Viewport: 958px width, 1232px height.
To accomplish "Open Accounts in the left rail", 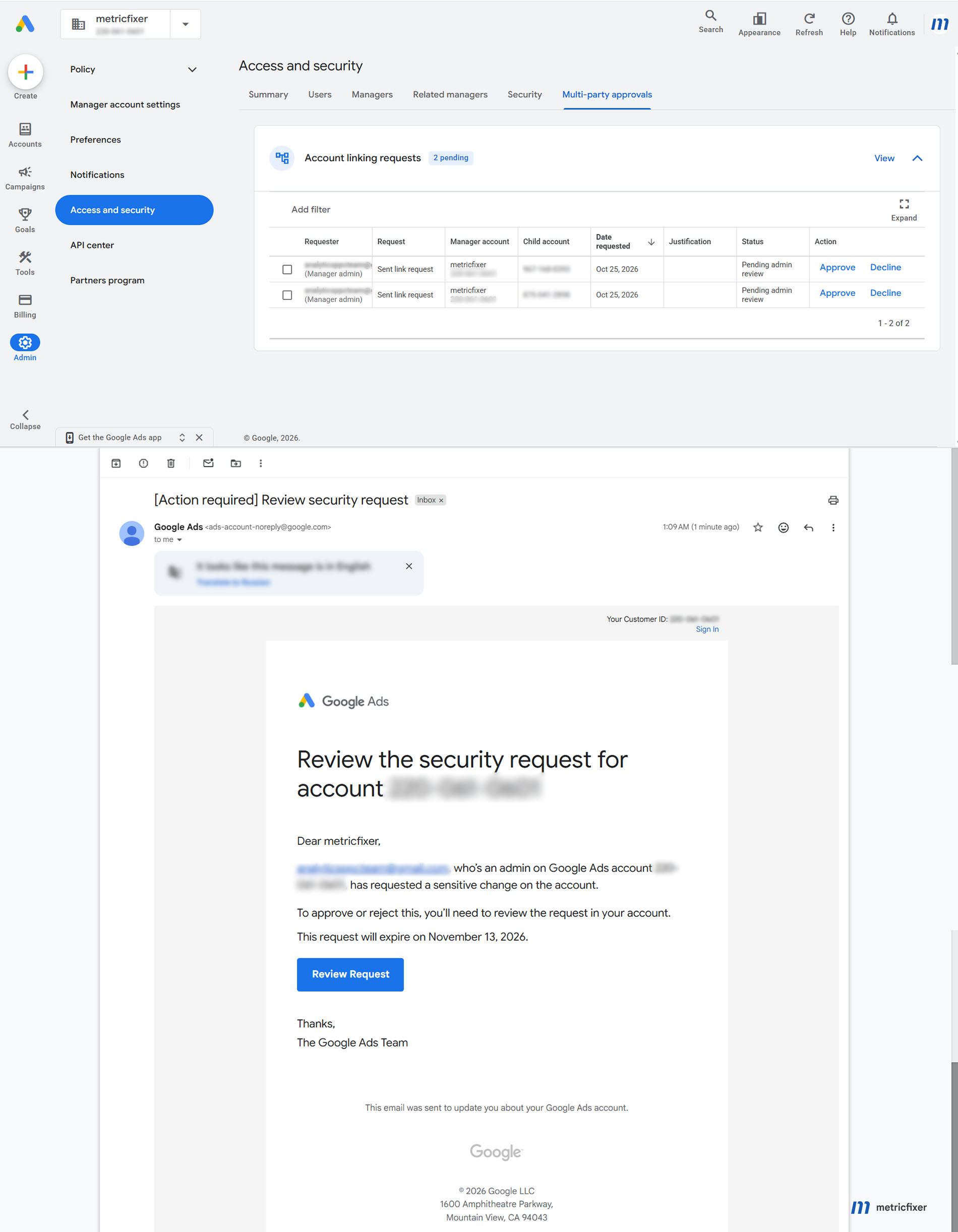I will (x=25, y=136).
